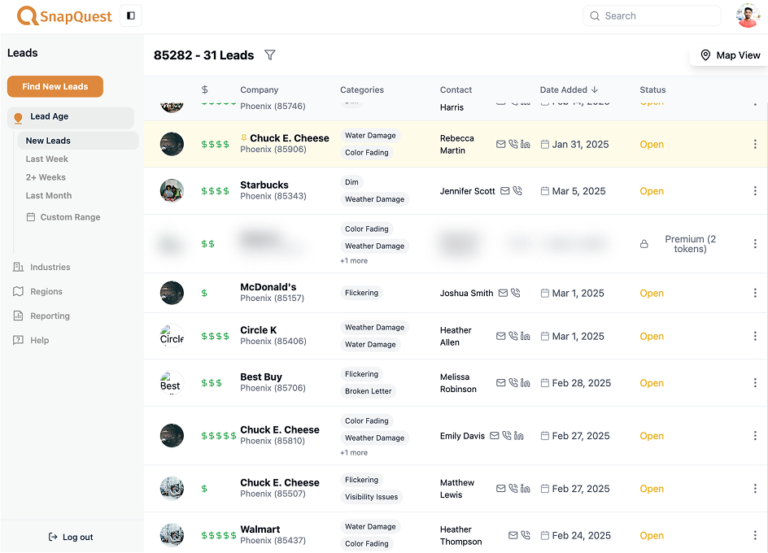Switch to Map View
This screenshot has height=553, width=768.
[730, 55]
